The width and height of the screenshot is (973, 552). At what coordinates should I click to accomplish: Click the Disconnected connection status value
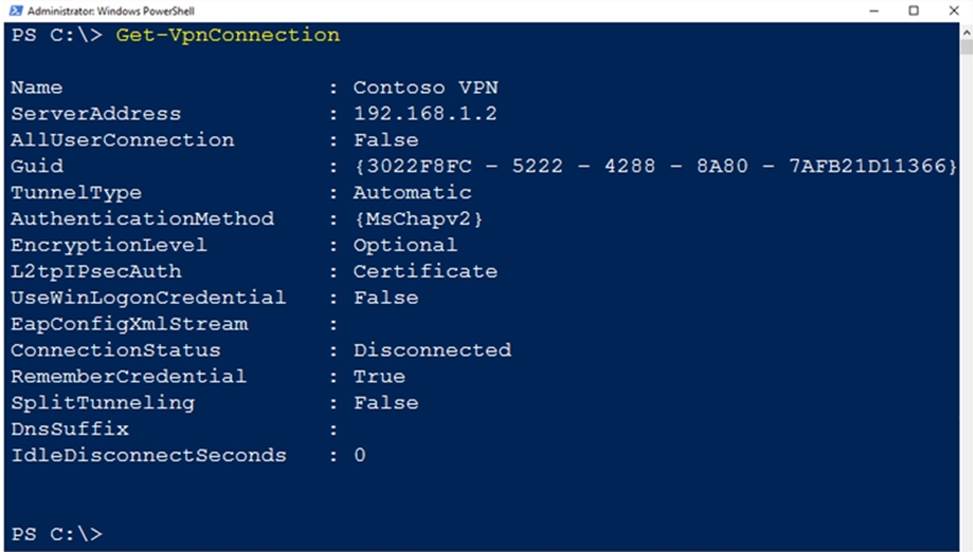point(432,350)
